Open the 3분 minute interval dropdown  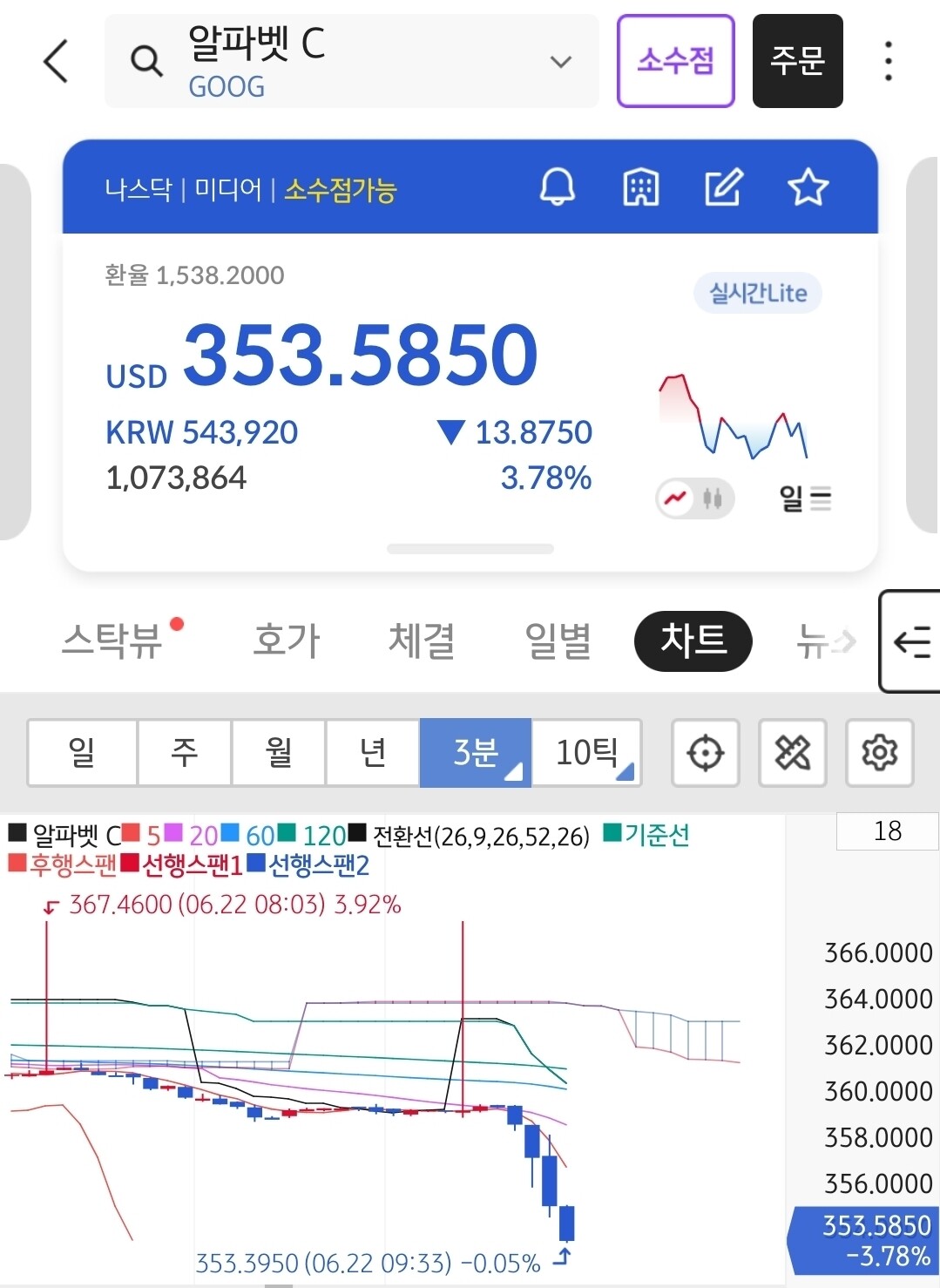[x=476, y=752]
